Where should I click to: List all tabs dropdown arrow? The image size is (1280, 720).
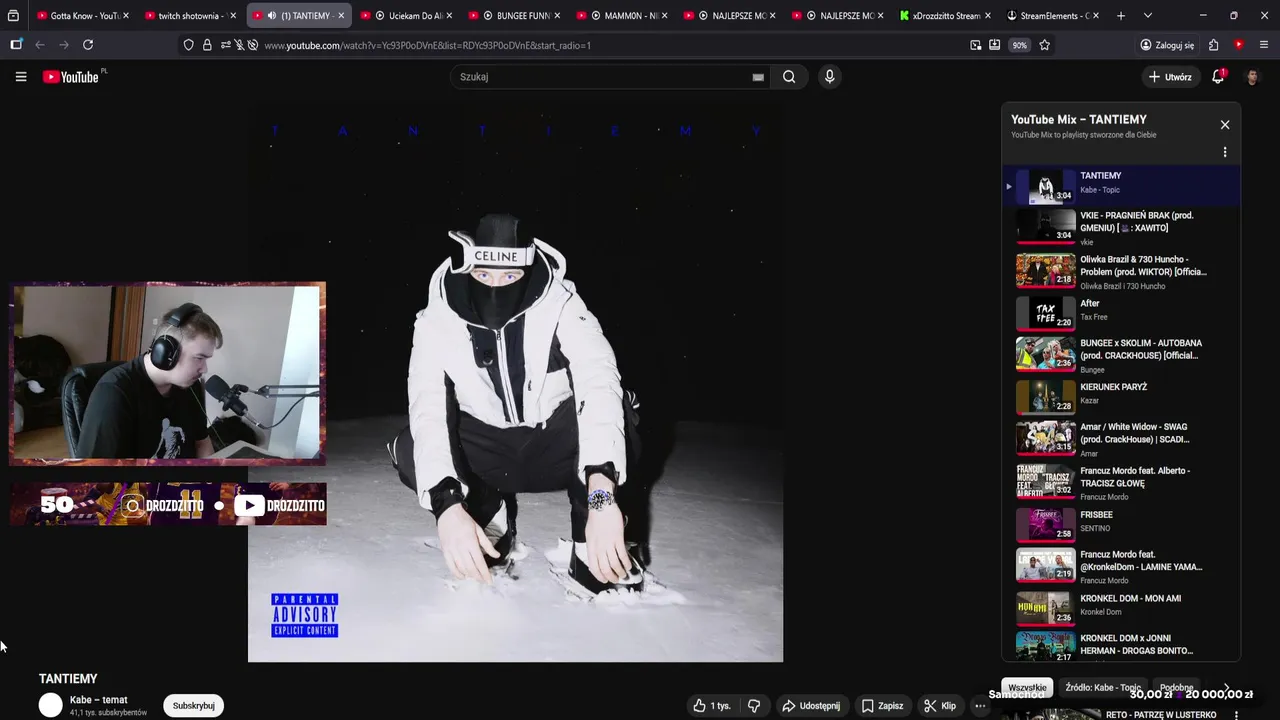tap(1147, 16)
